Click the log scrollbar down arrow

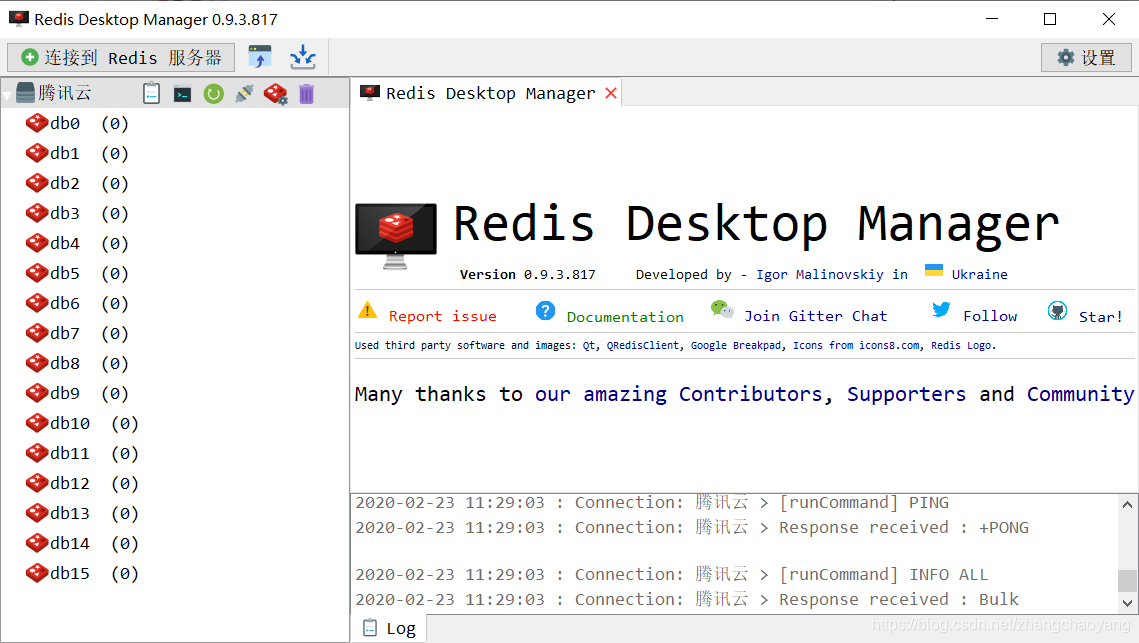(x=1127, y=602)
